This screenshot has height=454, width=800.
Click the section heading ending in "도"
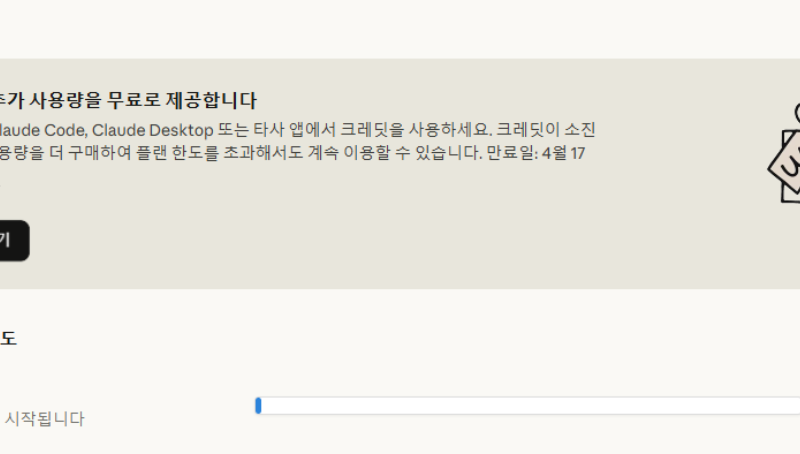pos(8,339)
